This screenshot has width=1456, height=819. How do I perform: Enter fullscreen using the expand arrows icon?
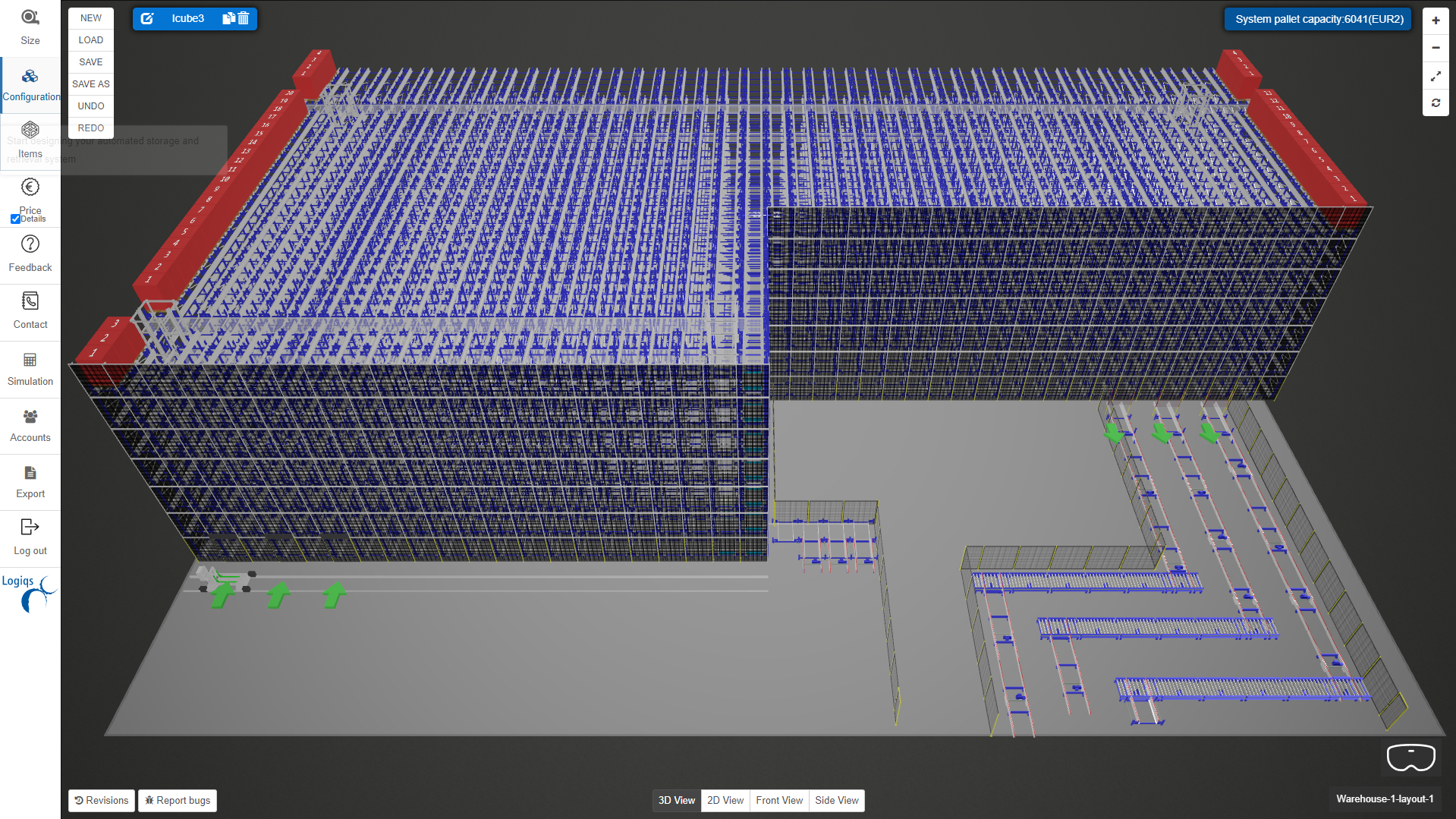click(x=1435, y=76)
